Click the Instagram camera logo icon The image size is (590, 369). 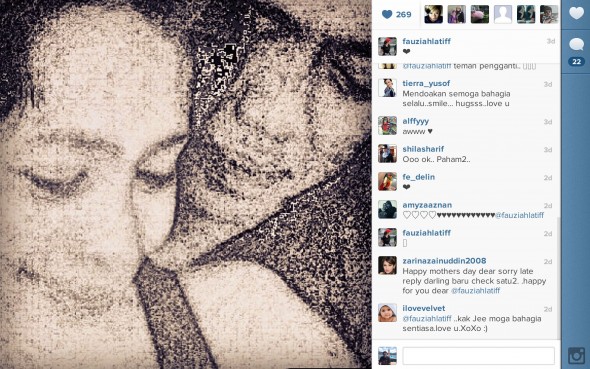click(576, 355)
